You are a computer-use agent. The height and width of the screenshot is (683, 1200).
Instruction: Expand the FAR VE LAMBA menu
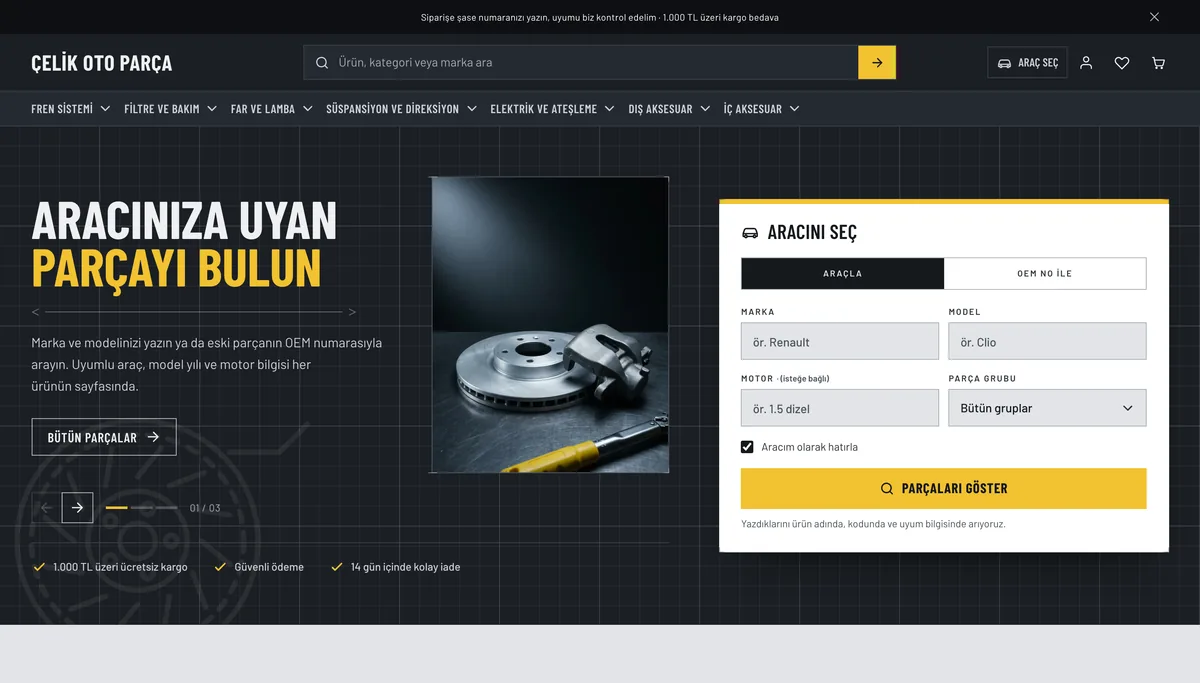tap(271, 109)
